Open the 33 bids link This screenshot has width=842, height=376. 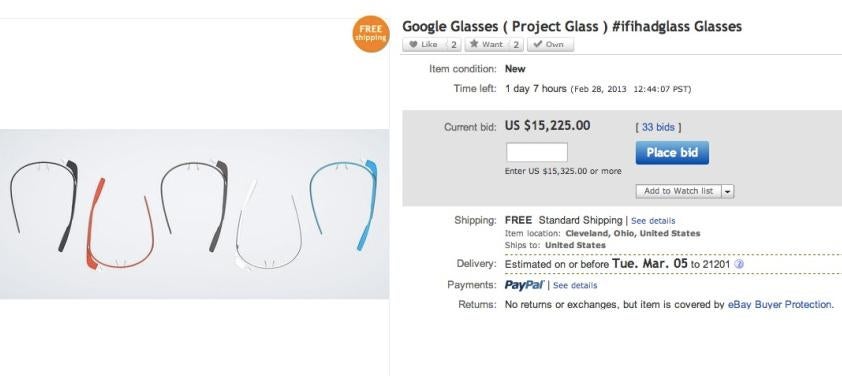click(658, 127)
